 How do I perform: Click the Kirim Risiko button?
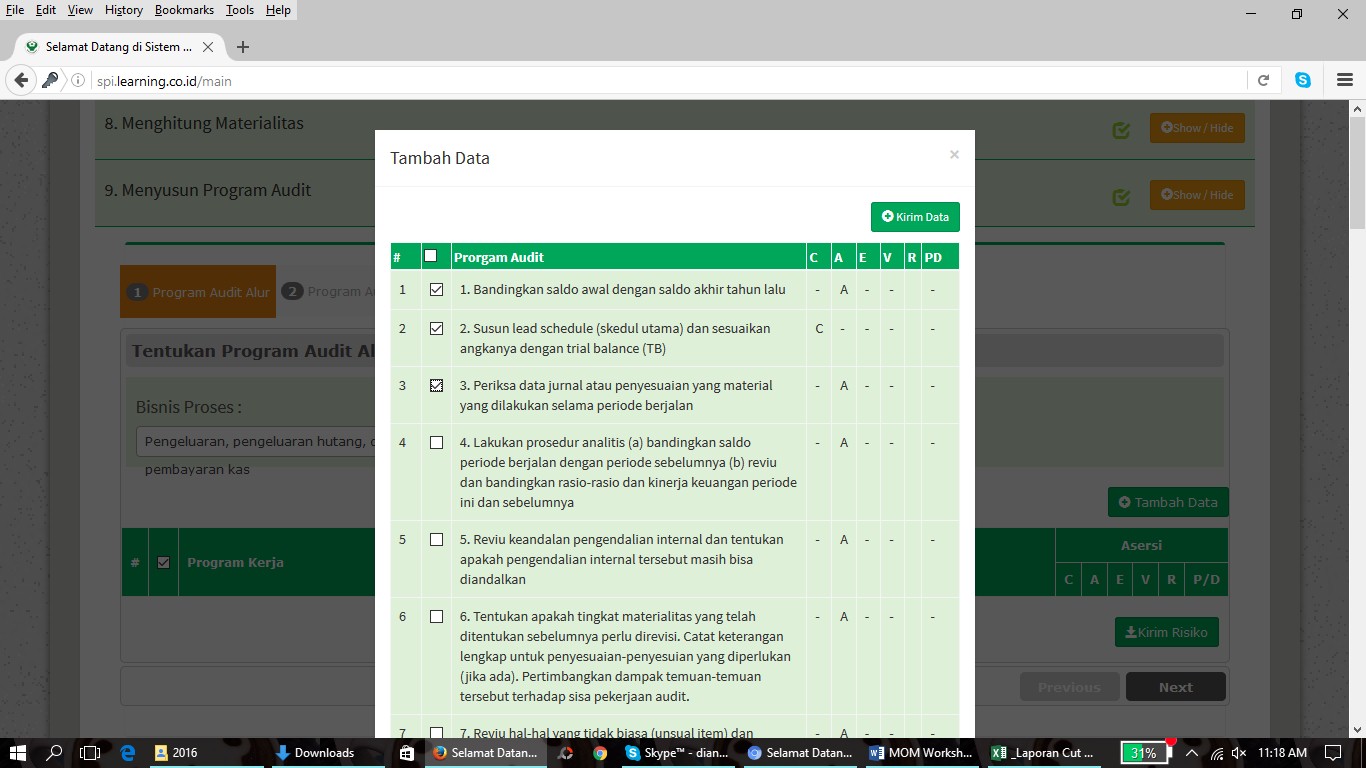coord(1166,632)
